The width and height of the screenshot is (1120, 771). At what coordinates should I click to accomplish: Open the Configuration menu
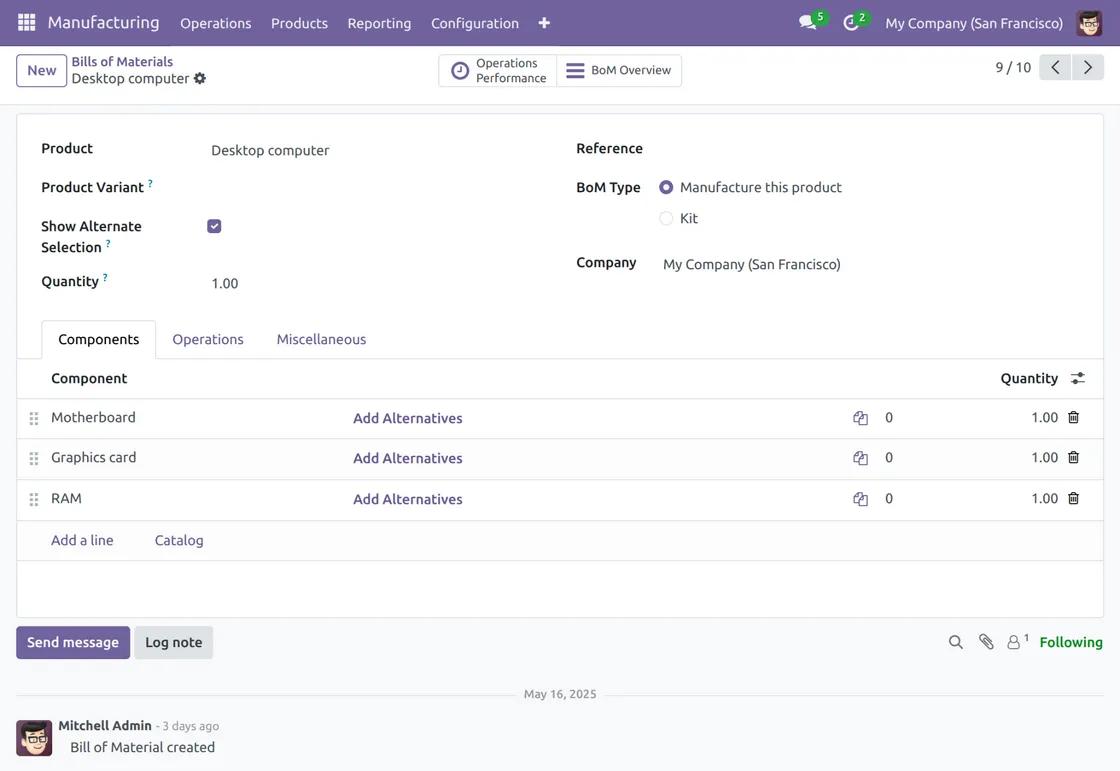[x=474, y=23]
